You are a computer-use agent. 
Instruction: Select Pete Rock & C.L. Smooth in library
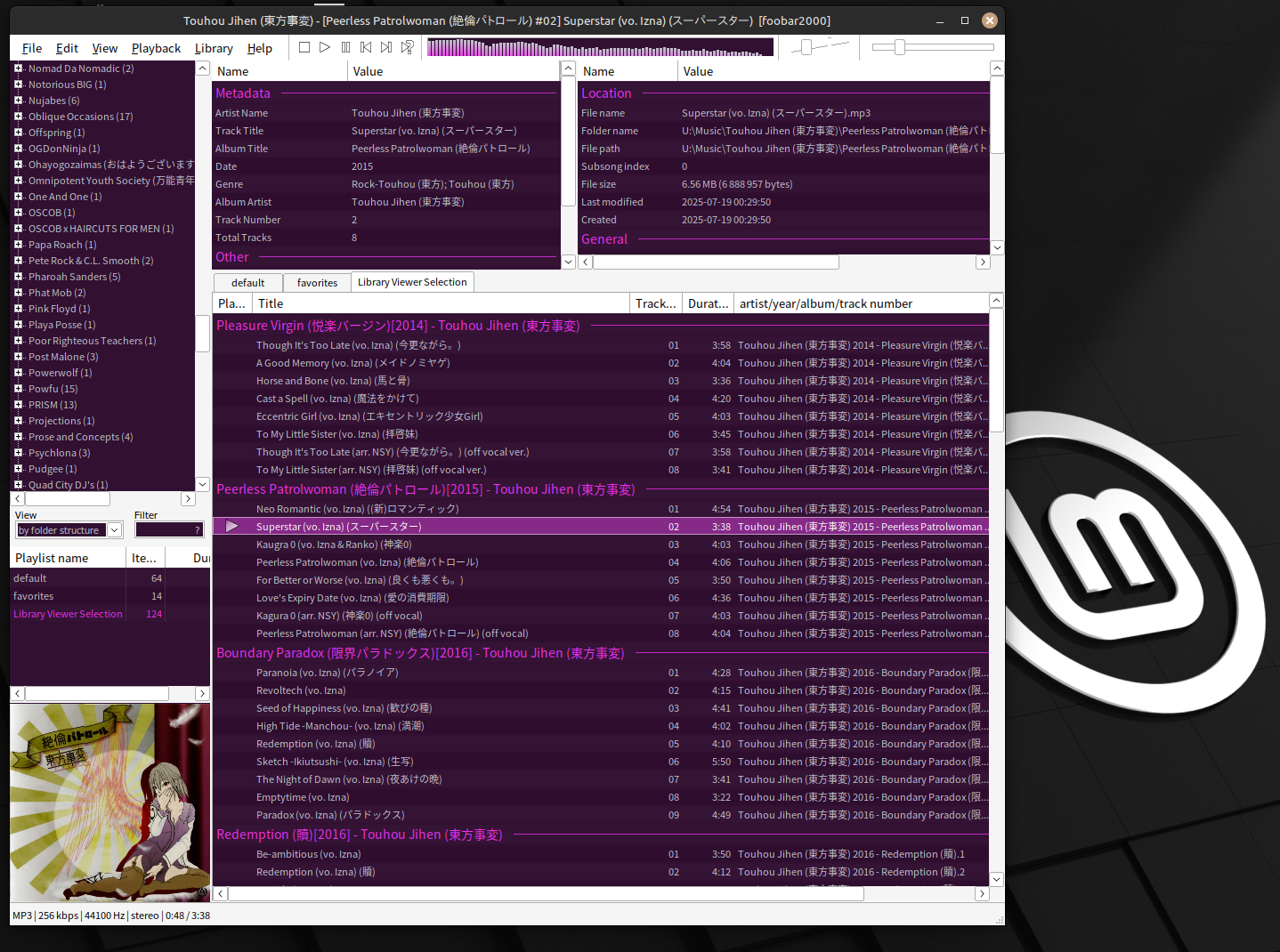(x=91, y=261)
